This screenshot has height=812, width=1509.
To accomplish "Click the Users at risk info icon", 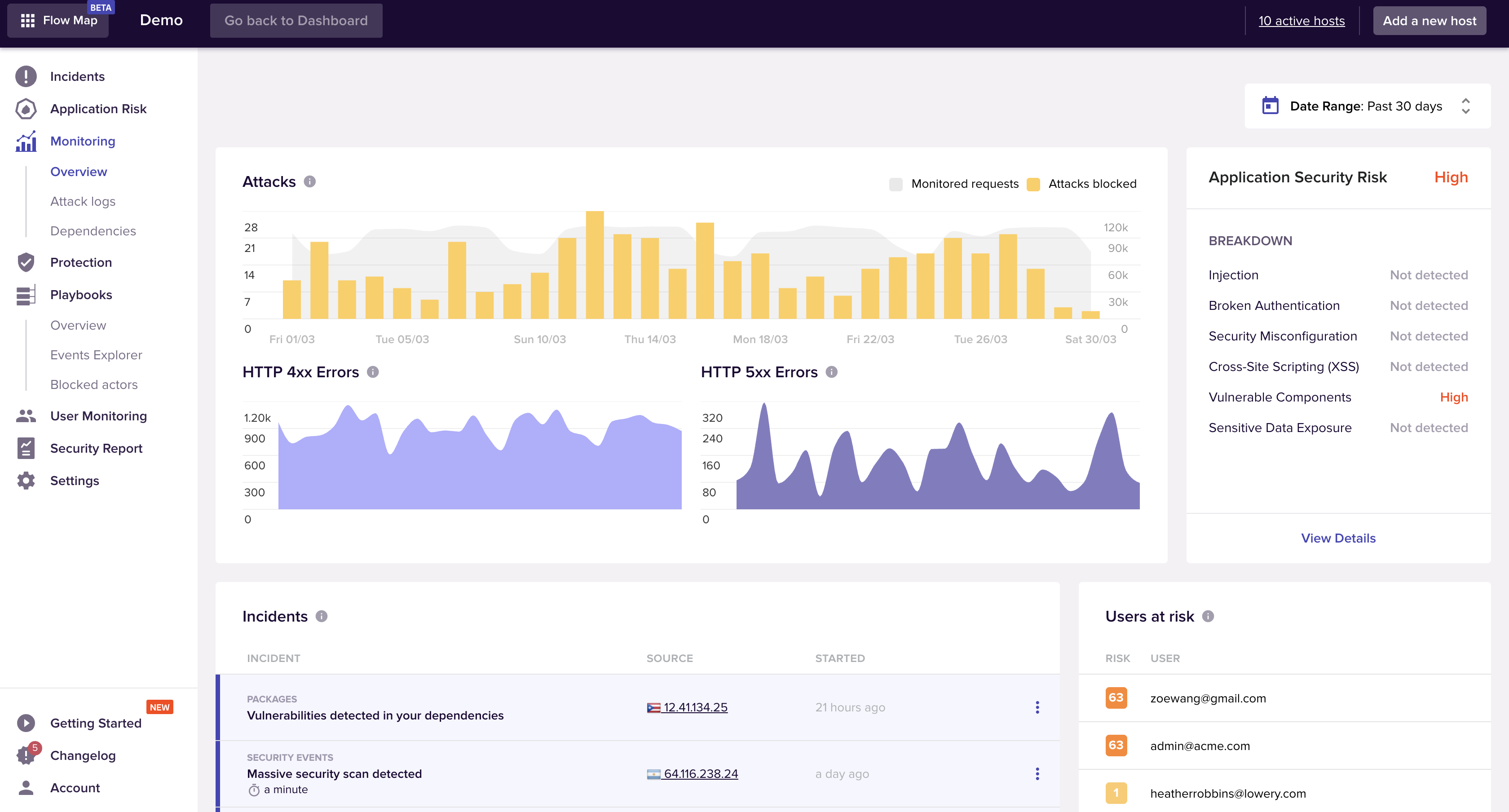I will click(1208, 616).
